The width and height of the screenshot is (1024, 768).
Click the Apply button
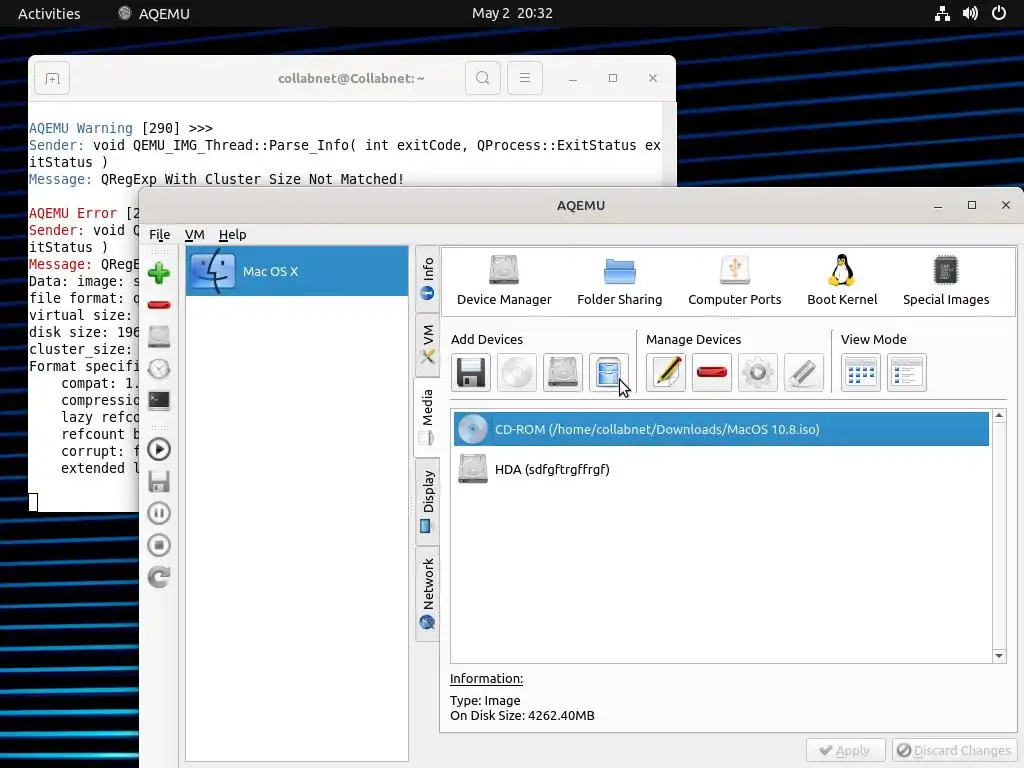pos(845,750)
